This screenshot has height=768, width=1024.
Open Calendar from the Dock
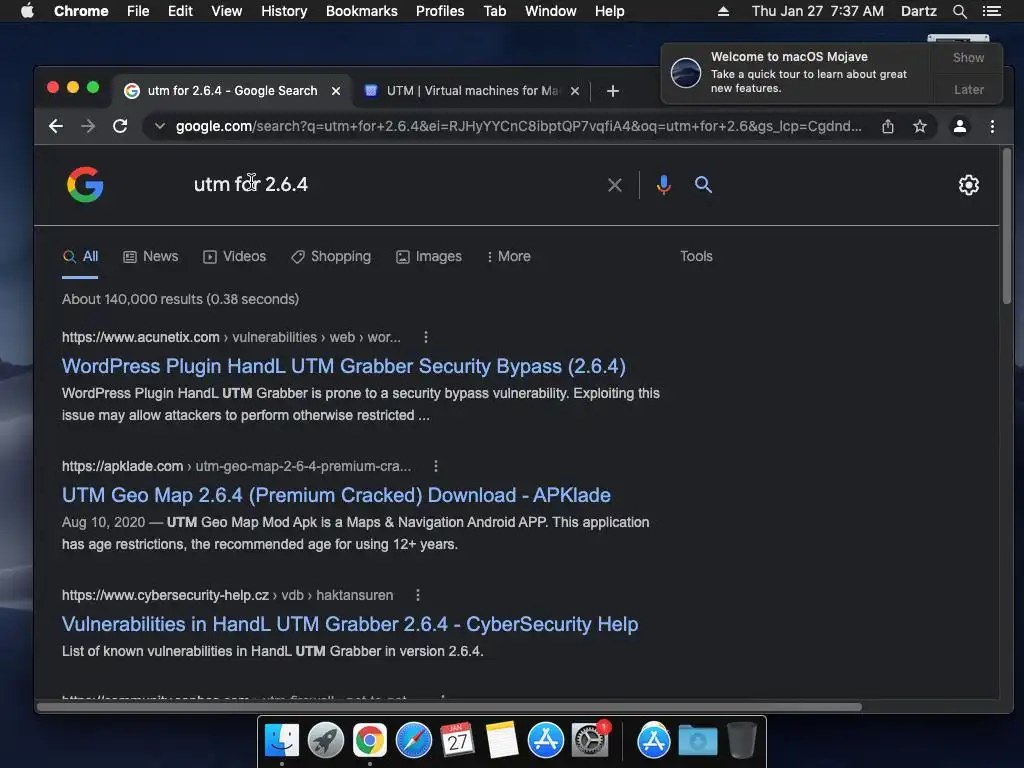pos(457,741)
